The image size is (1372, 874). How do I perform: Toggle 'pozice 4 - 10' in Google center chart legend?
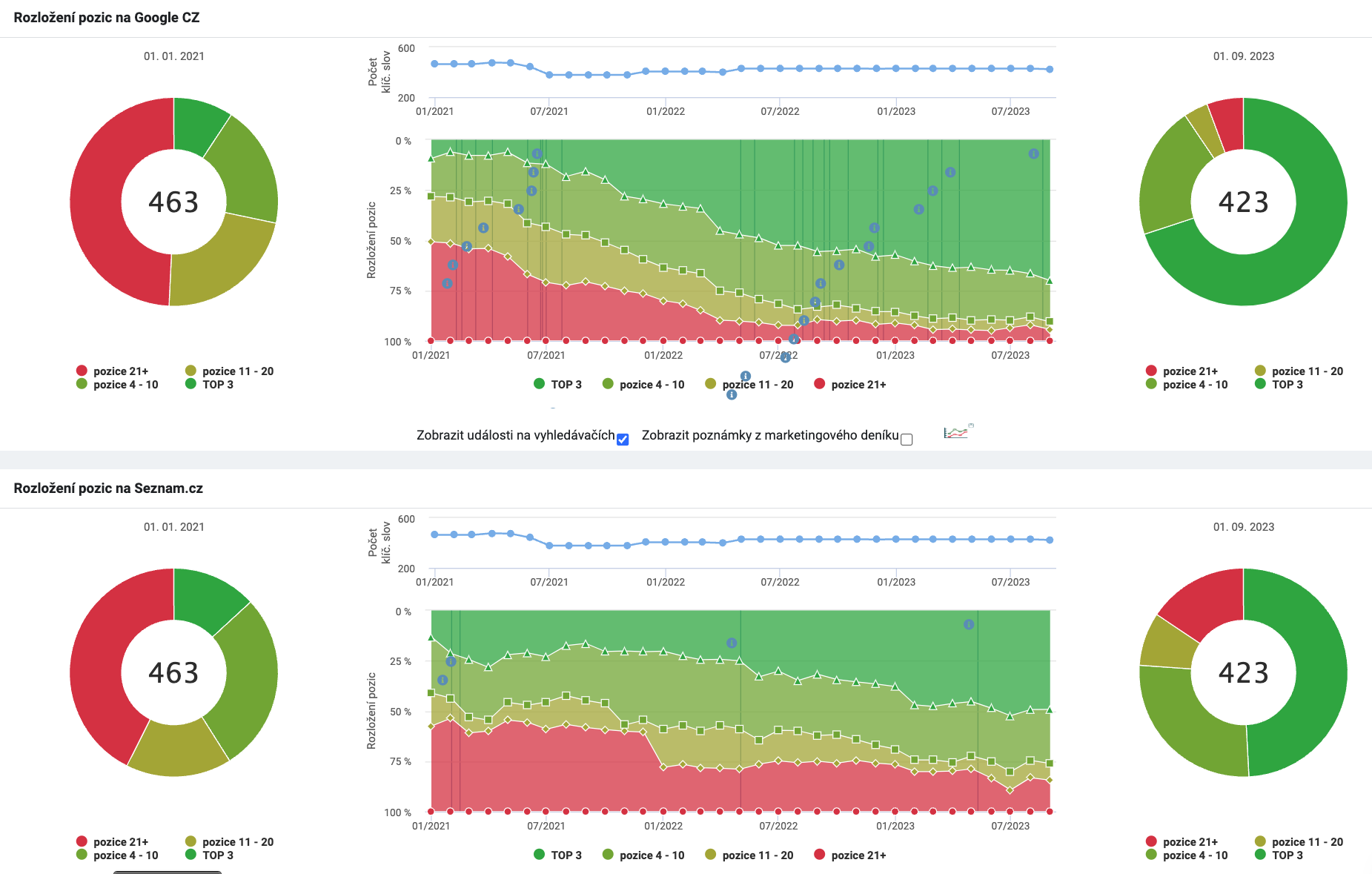click(643, 384)
